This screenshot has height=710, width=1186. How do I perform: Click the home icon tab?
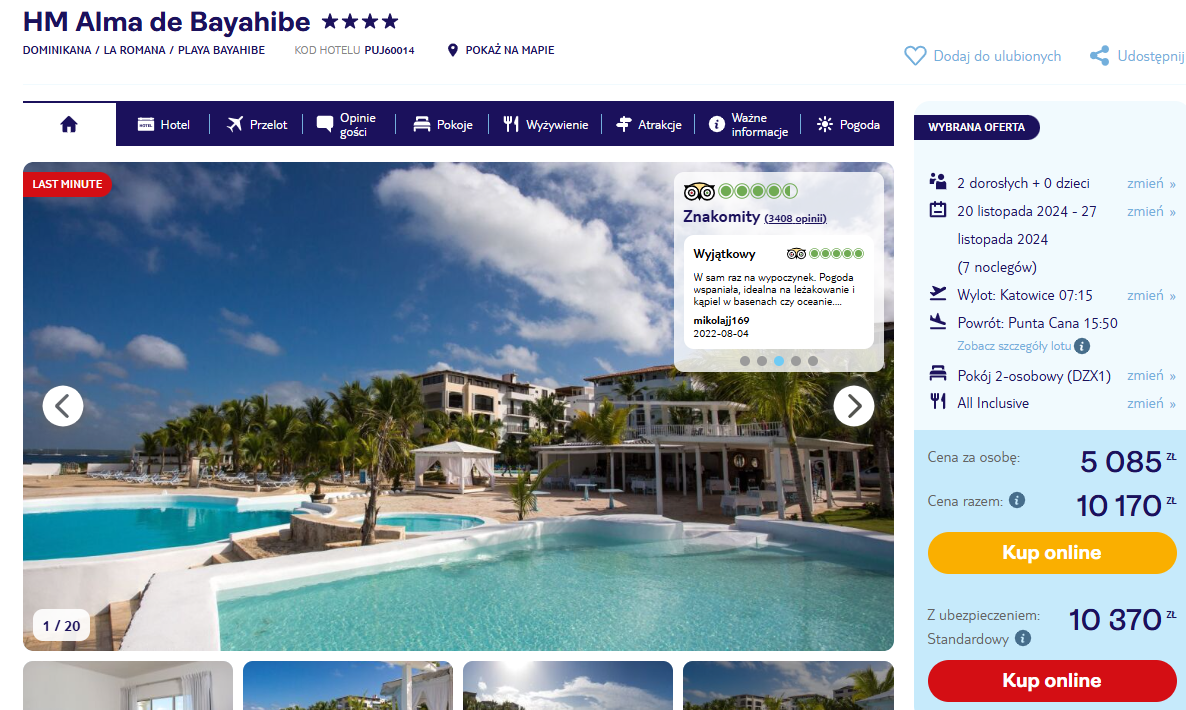pos(69,124)
